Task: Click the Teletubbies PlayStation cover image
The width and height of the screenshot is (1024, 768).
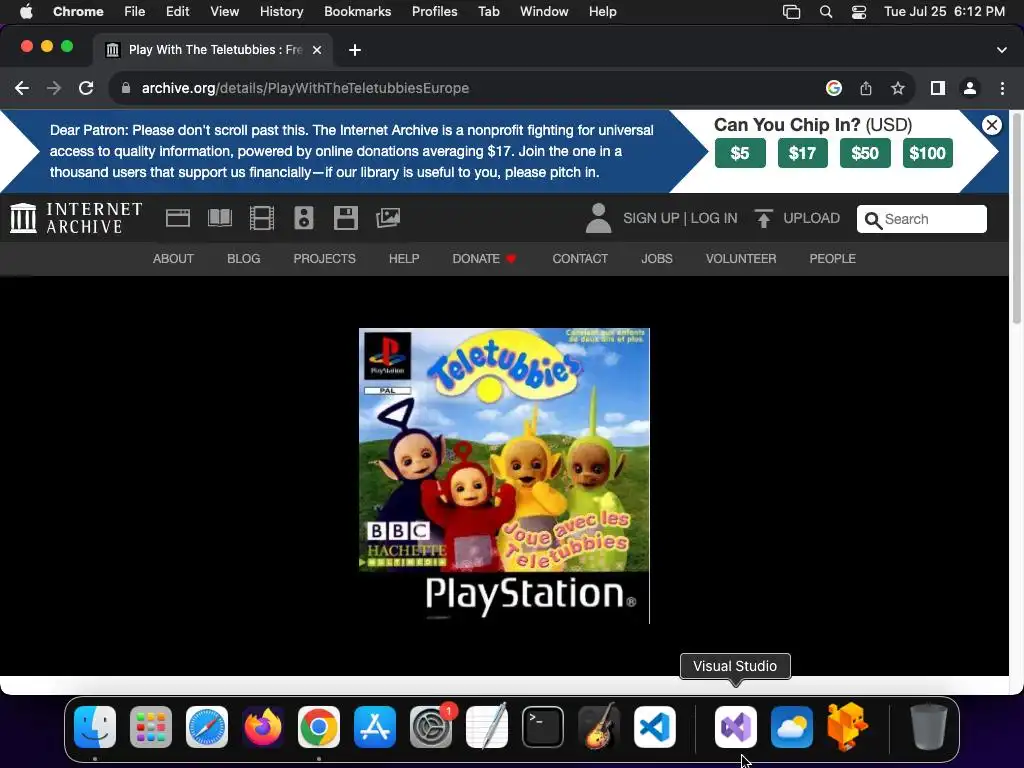Action: pyautogui.click(x=504, y=476)
